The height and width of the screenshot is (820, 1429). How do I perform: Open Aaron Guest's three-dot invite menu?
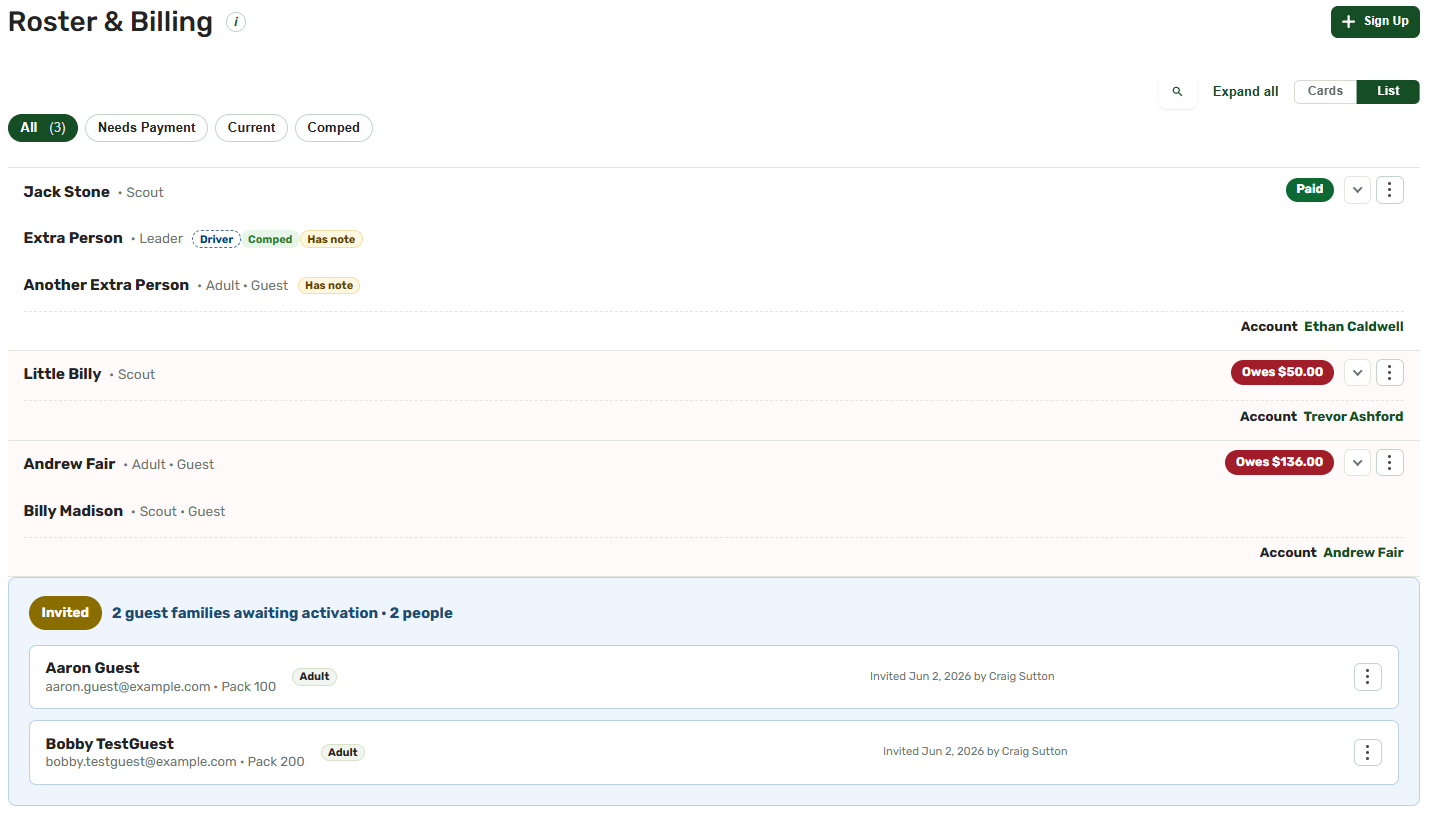point(1368,677)
